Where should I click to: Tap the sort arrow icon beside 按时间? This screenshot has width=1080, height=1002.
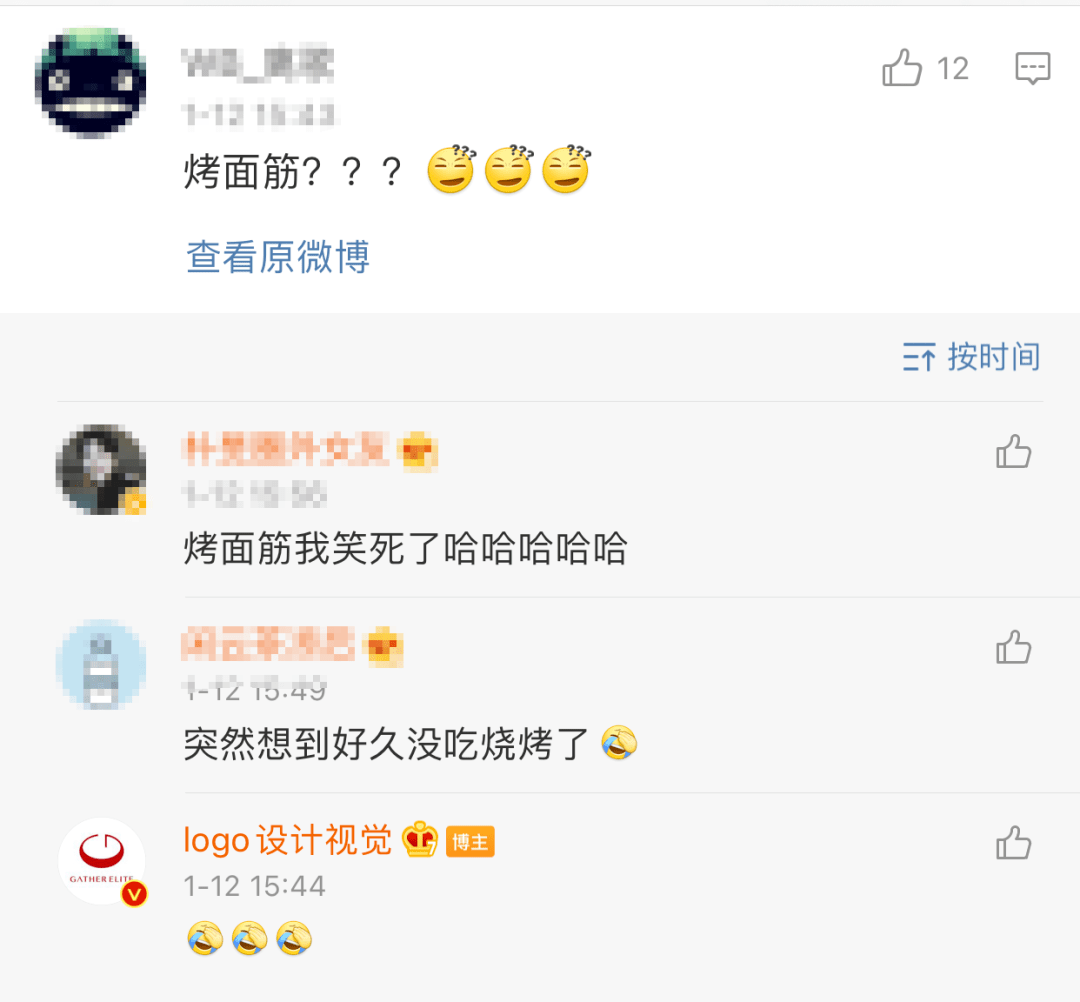coord(919,357)
